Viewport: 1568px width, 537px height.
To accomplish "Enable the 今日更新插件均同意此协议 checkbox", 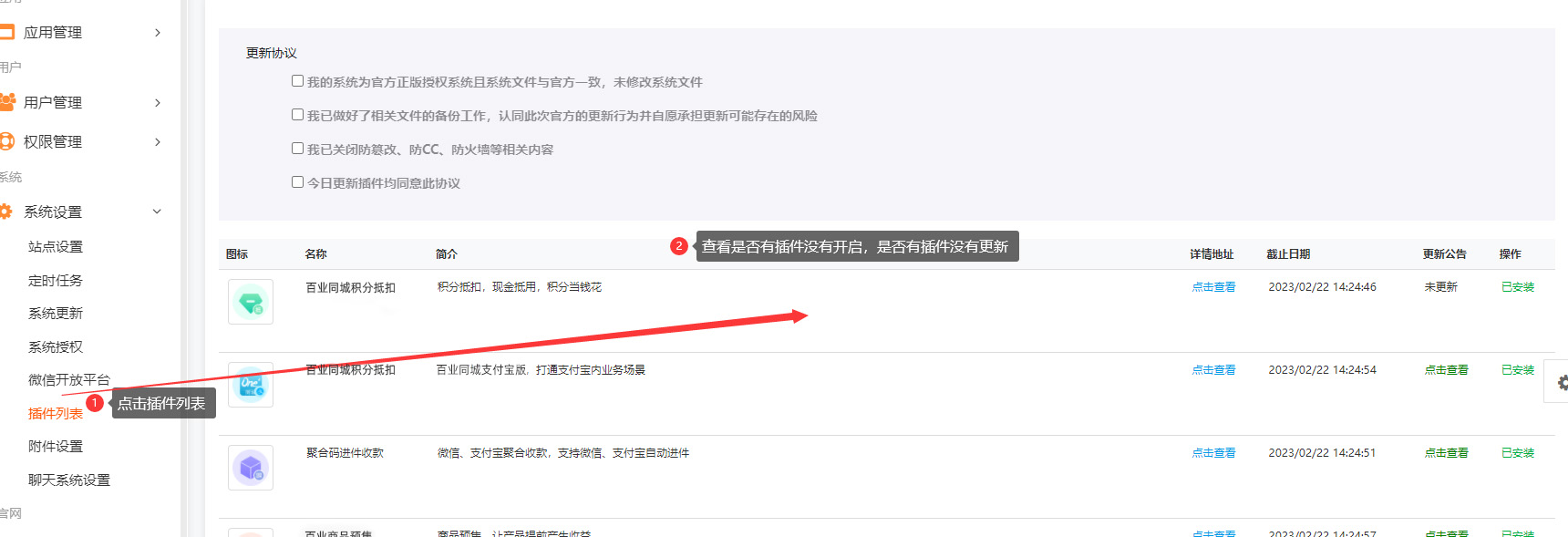I will click(297, 182).
